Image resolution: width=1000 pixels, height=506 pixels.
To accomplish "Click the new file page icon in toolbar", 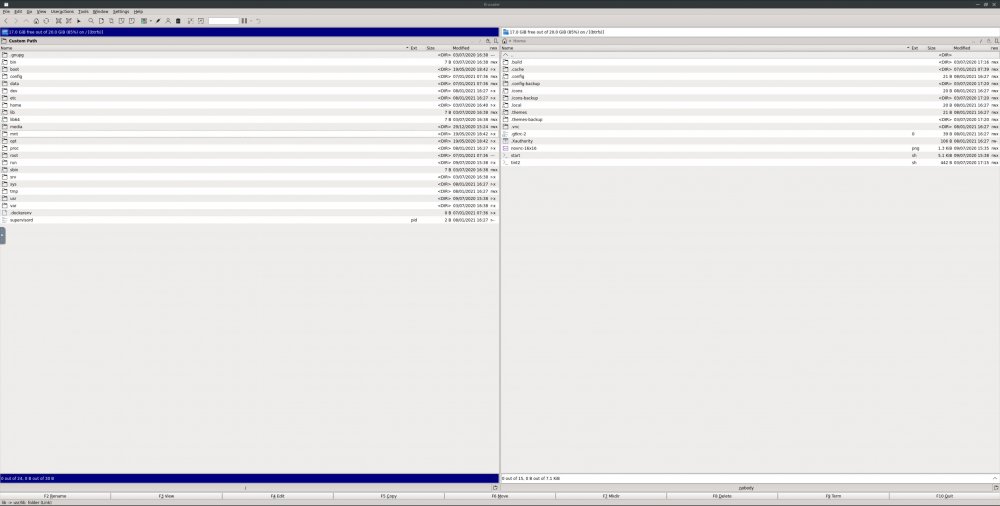I will tap(101, 21).
